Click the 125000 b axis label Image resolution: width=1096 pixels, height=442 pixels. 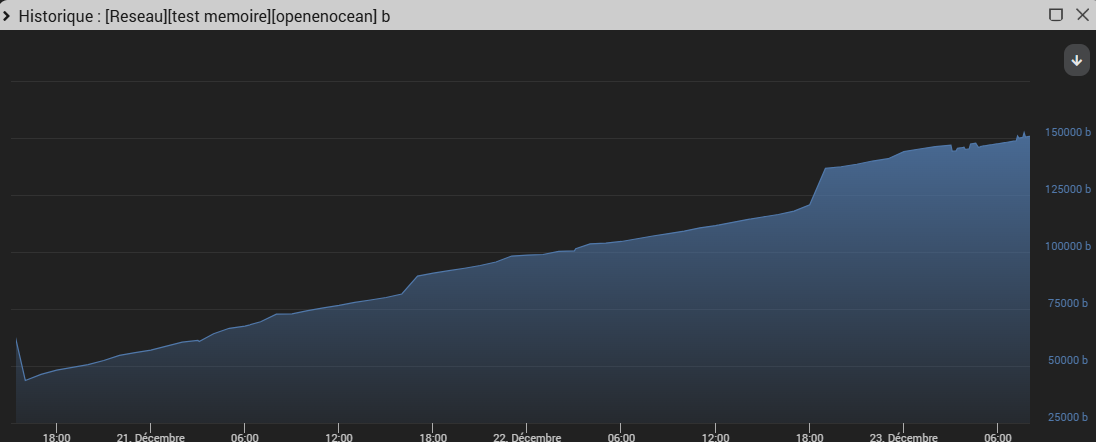pos(1067,190)
